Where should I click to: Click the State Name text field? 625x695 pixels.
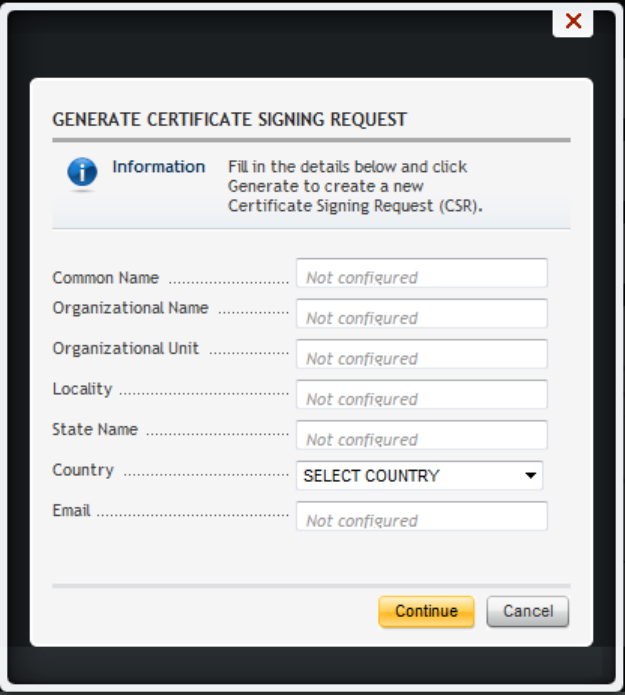[421, 436]
